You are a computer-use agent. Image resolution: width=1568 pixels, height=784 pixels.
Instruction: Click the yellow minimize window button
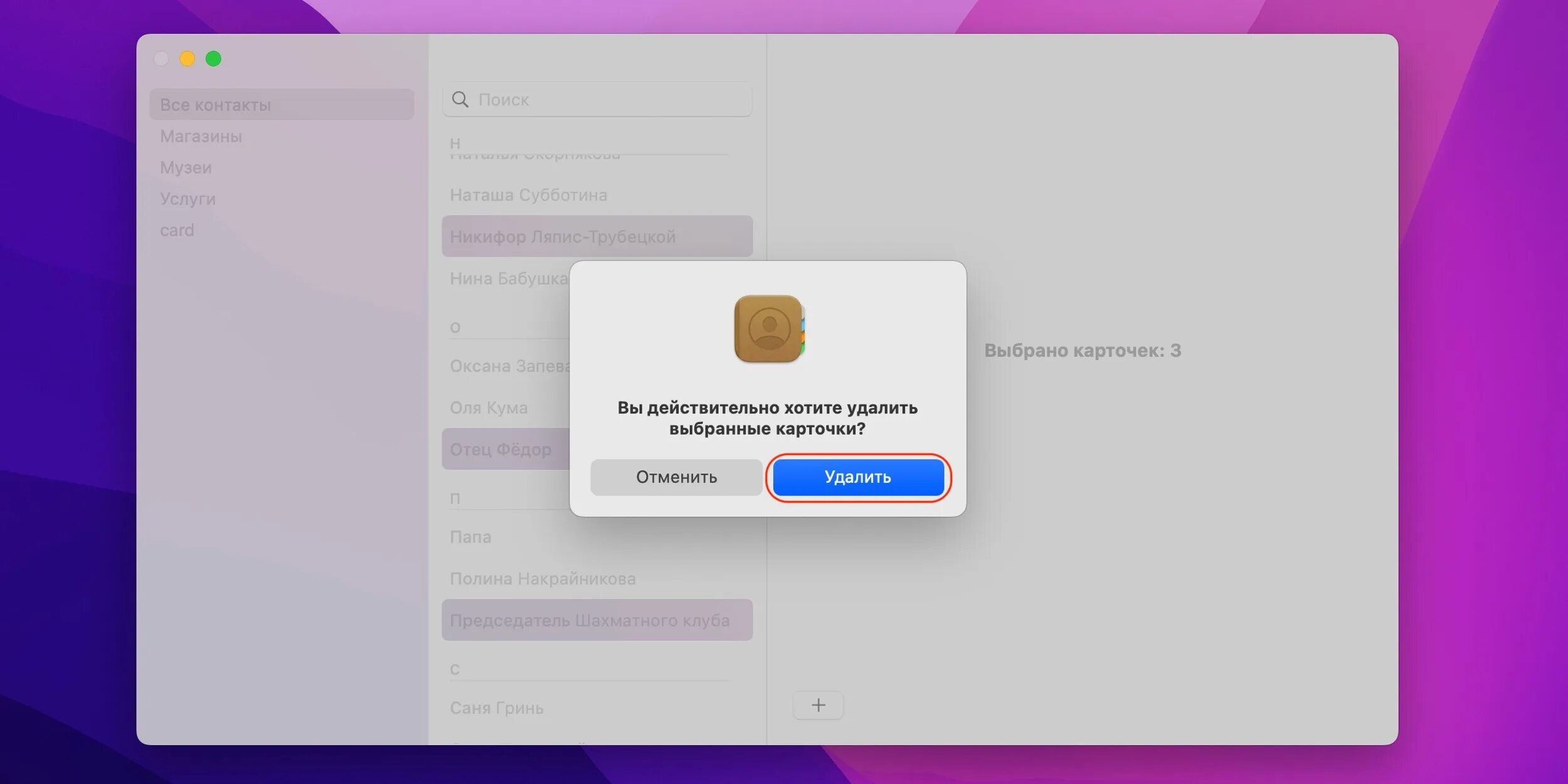point(187,59)
